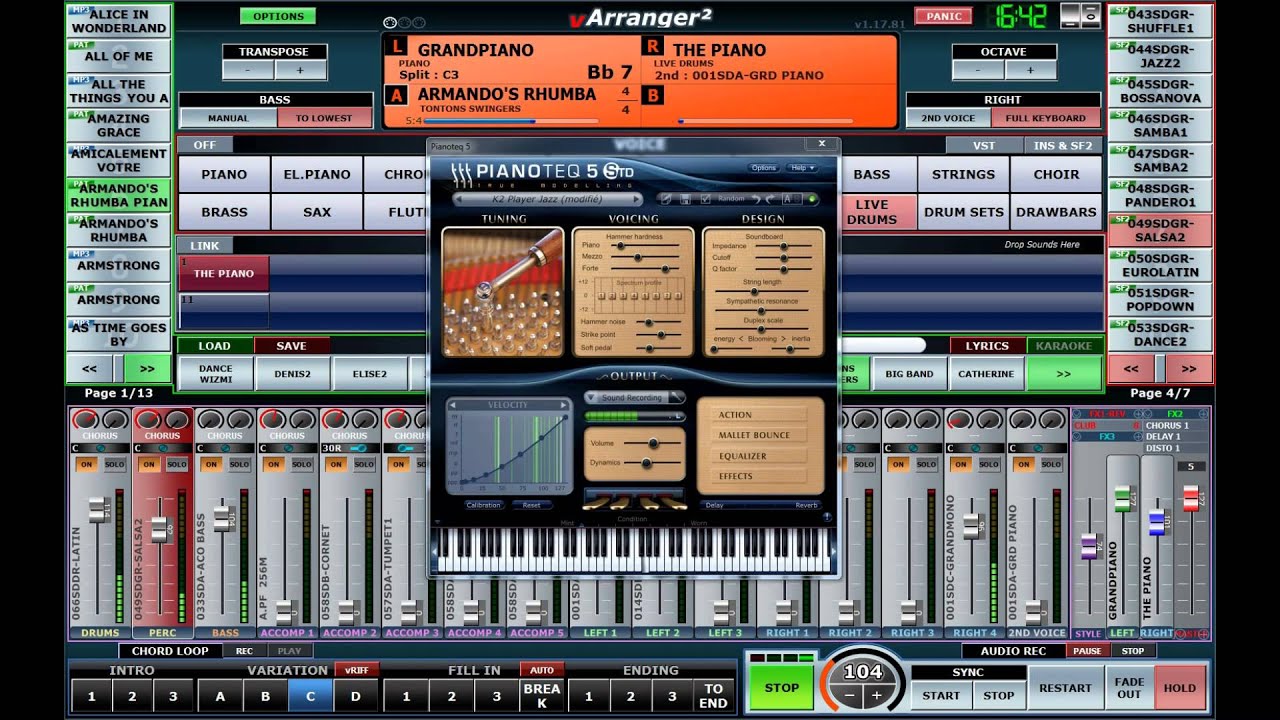Open the INS & SF2 tab
The image size is (1280, 720).
[x=1063, y=145]
